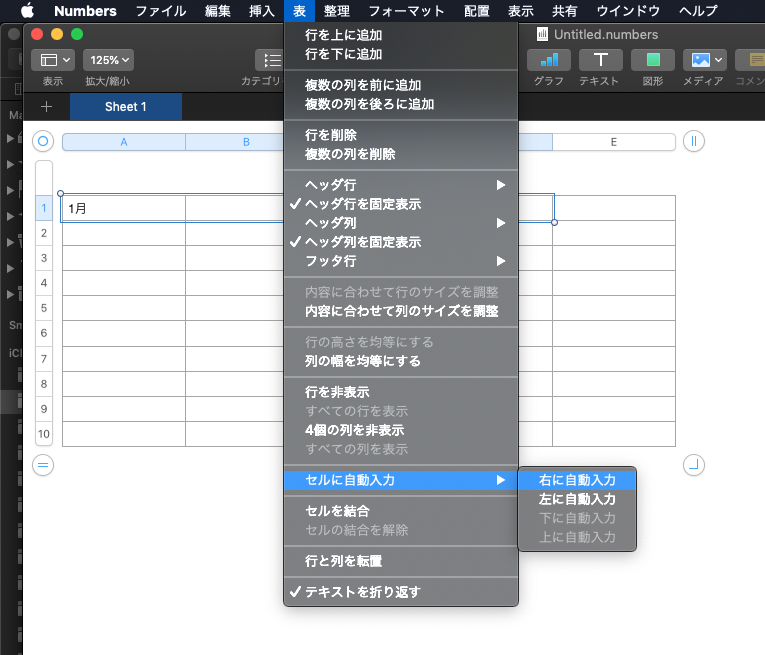This screenshot has height=655, width=765.
Task: Switch to the Sheet 1 tab
Action: [x=126, y=106]
